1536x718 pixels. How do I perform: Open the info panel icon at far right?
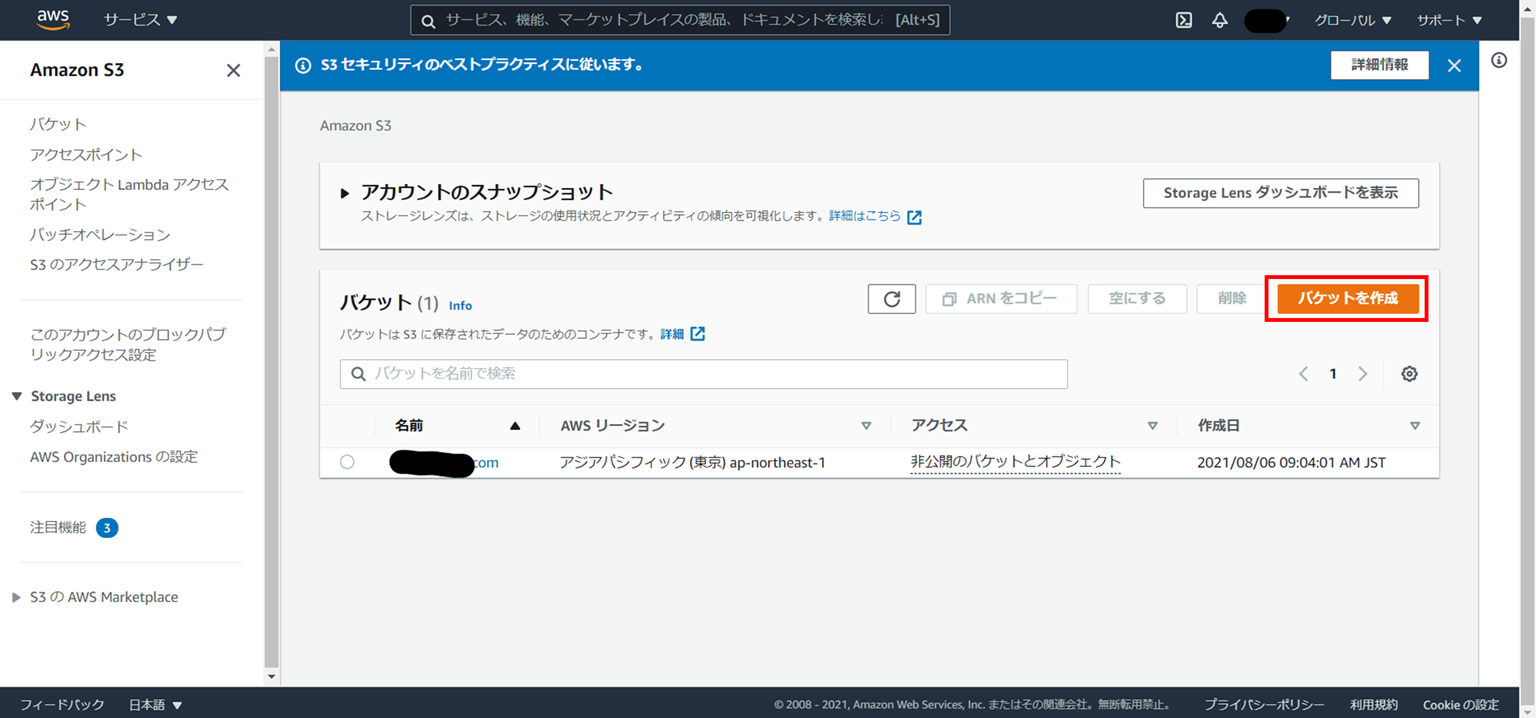pos(1499,60)
